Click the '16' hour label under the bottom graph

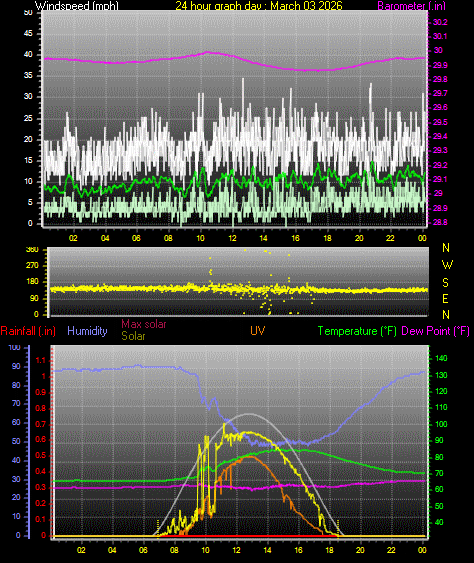(298, 550)
